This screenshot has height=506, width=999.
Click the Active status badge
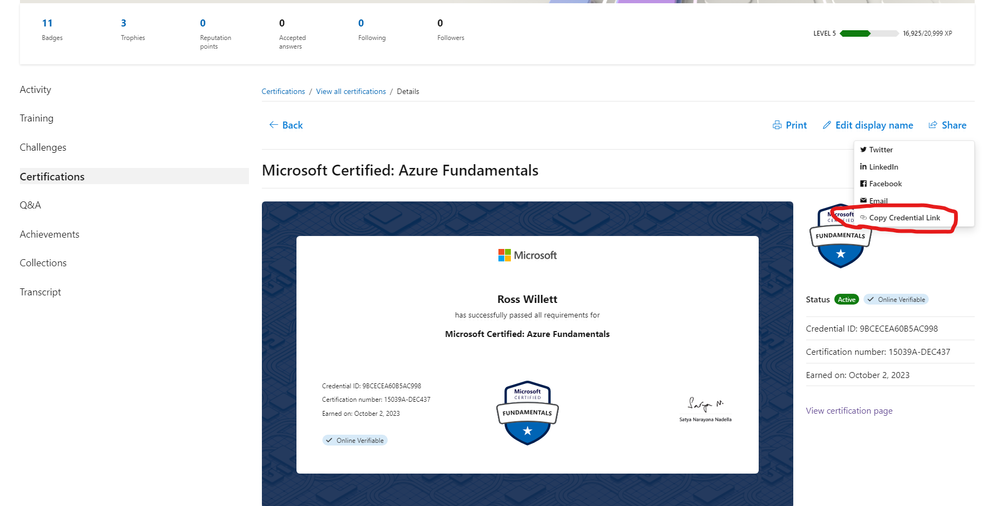(847, 300)
